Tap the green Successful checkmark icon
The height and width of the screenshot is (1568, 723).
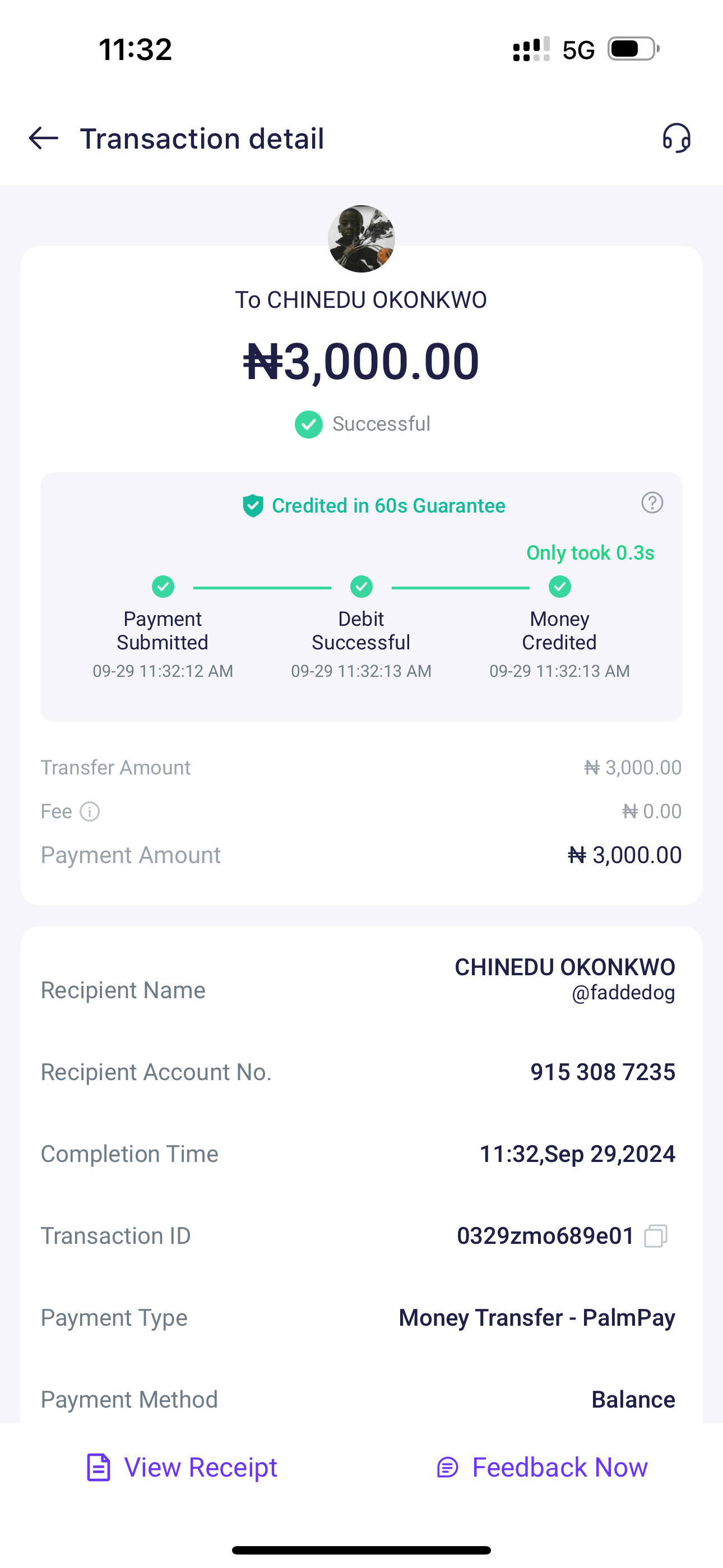pyautogui.click(x=309, y=425)
